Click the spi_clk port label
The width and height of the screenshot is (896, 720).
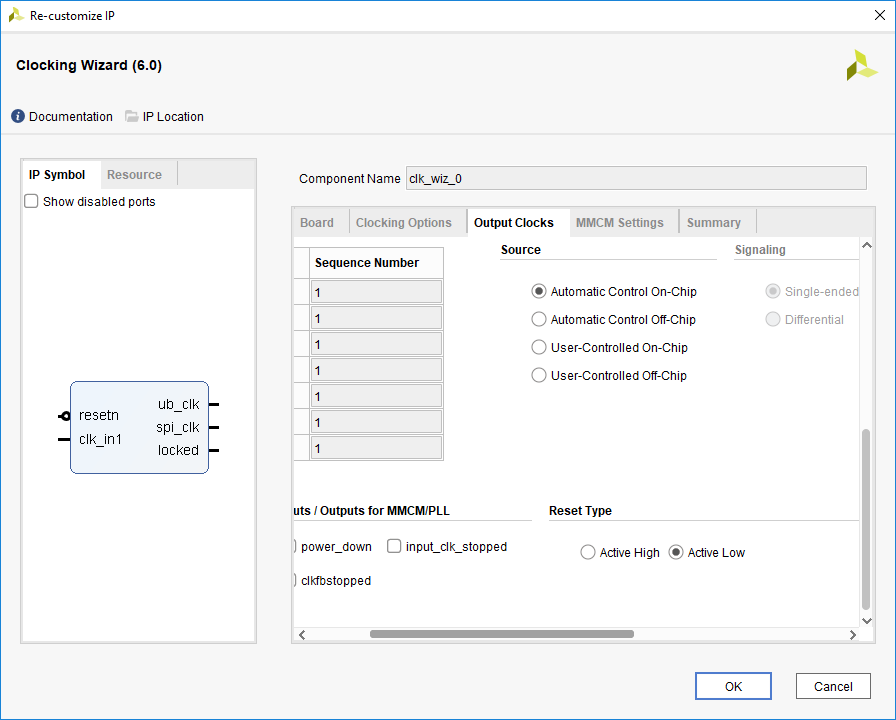pyautogui.click(x=178, y=427)
